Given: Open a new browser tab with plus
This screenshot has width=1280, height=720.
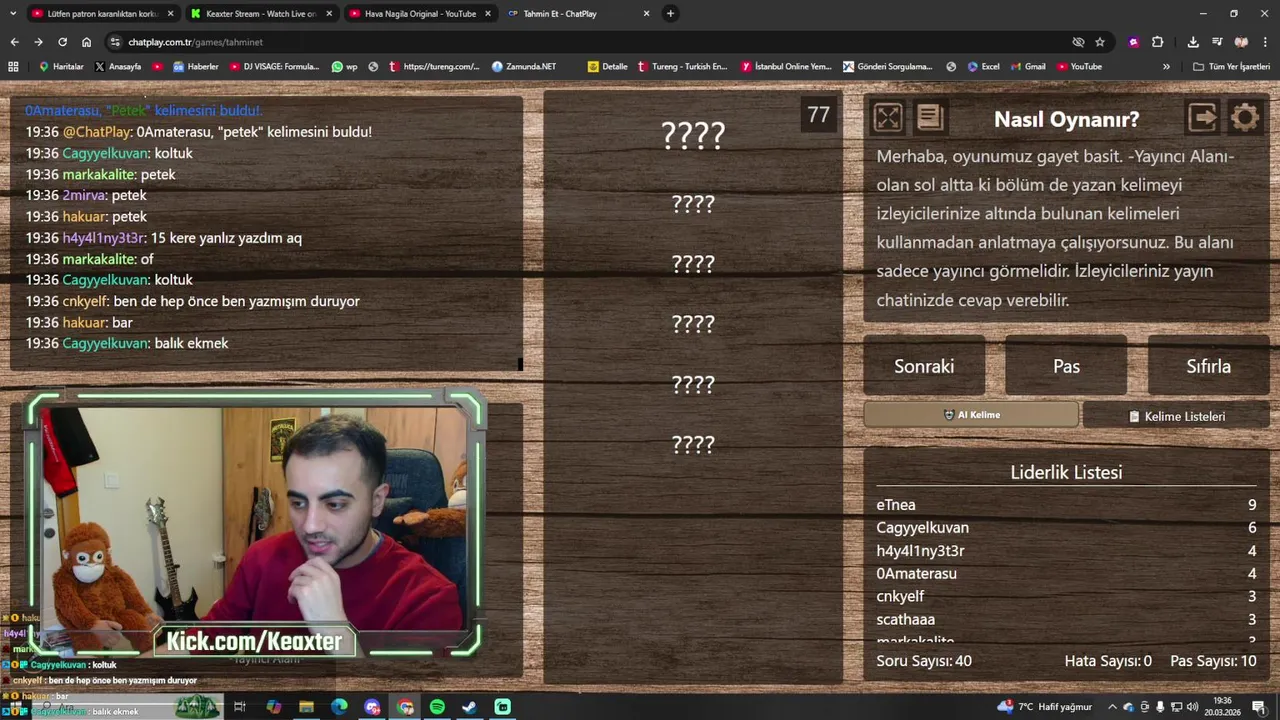Looking at the screenshot, I should click(670, 14).
